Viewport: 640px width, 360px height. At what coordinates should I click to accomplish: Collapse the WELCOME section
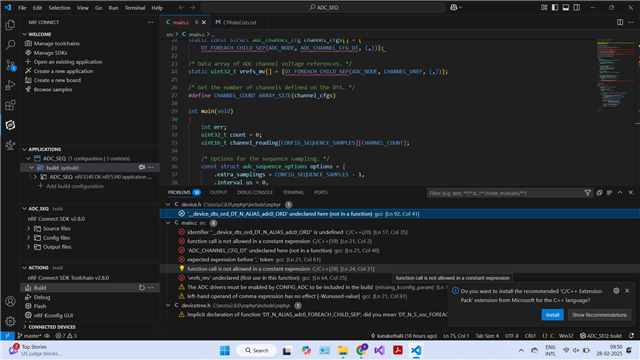(25, 34)
